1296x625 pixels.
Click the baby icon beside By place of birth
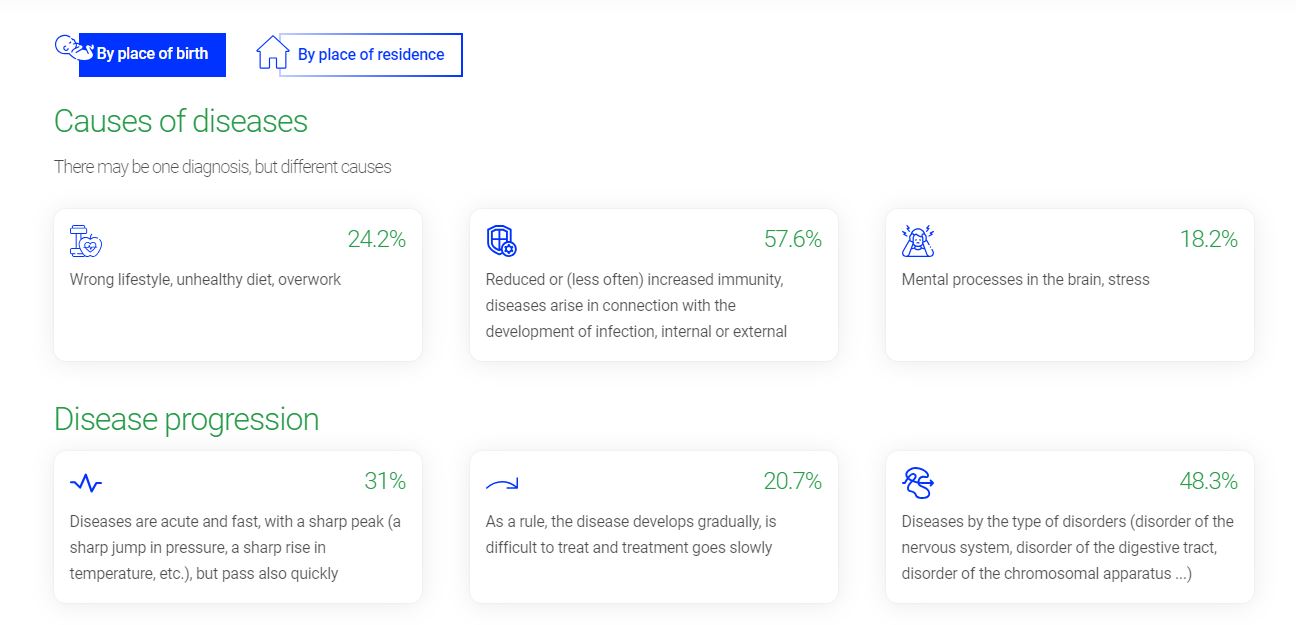pyautogui.click(x=72, y=48)
